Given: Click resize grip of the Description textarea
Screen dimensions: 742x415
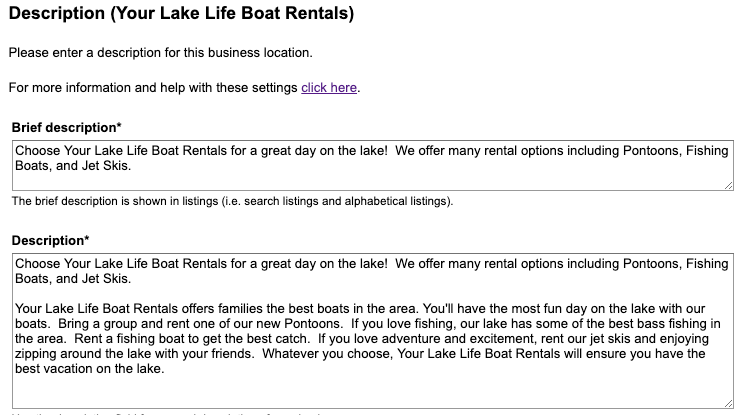Looking at the screenshot, I should 728,405.
